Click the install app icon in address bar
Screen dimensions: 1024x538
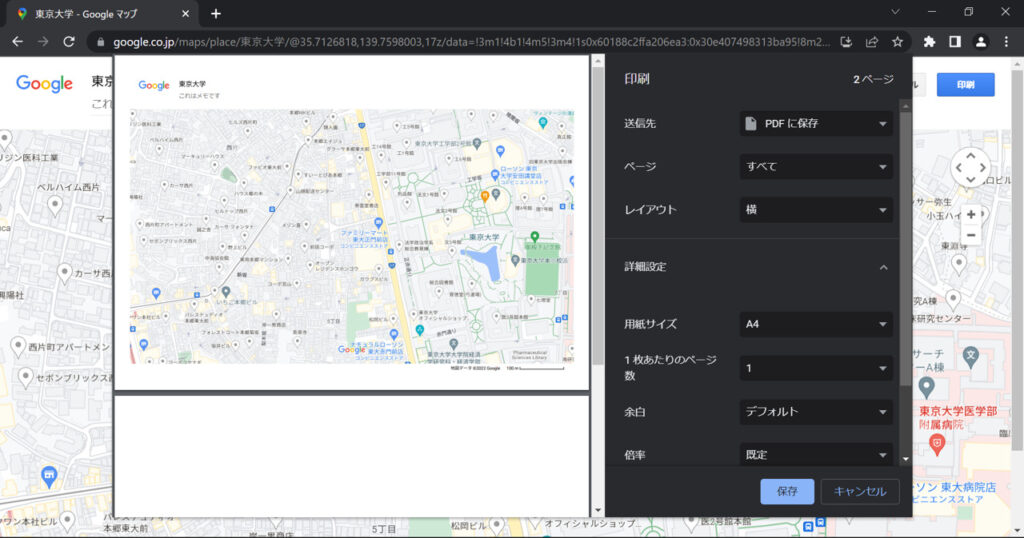pos(846,42)
